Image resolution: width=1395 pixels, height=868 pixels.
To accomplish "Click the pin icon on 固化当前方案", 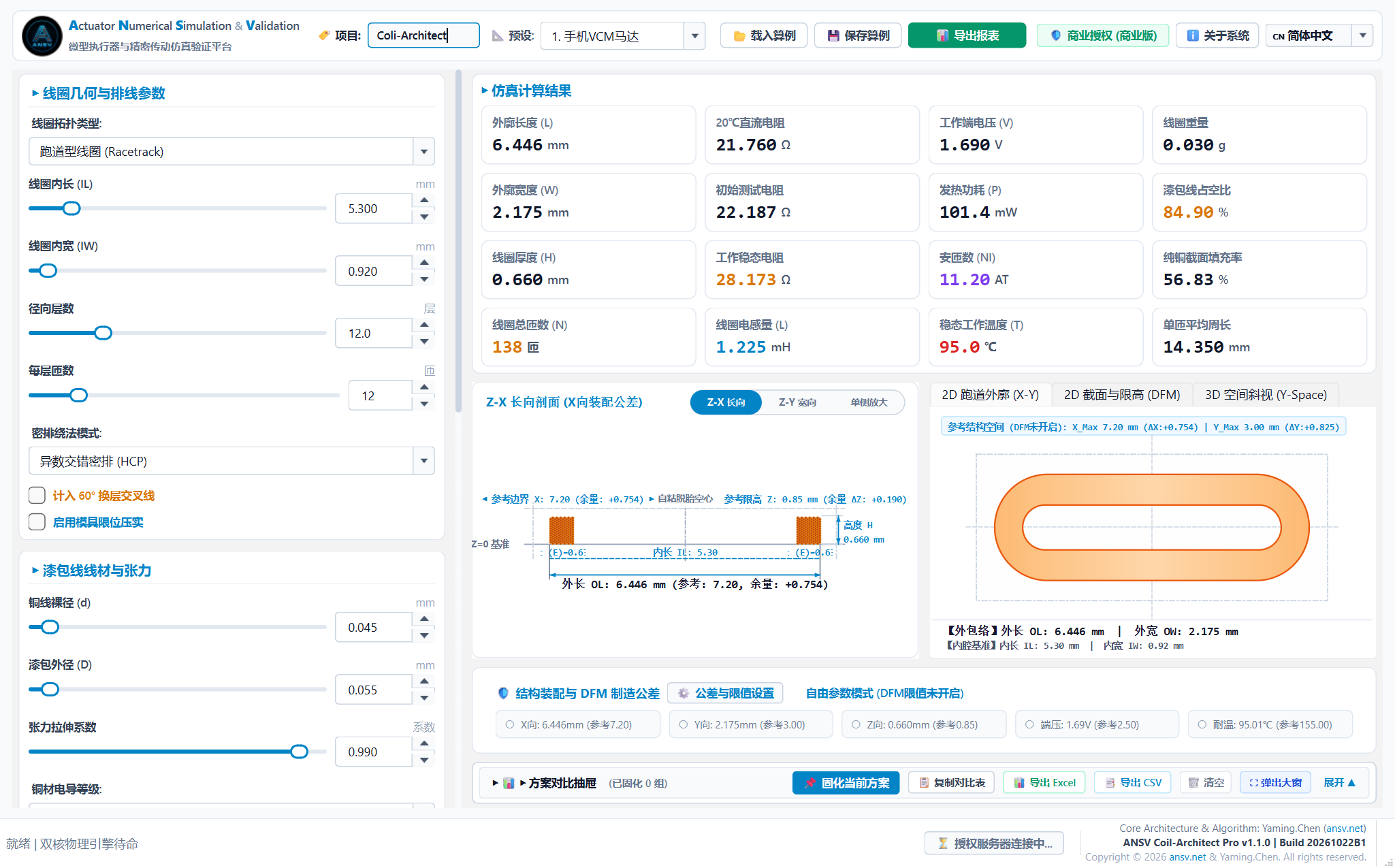I will [810, 783].
